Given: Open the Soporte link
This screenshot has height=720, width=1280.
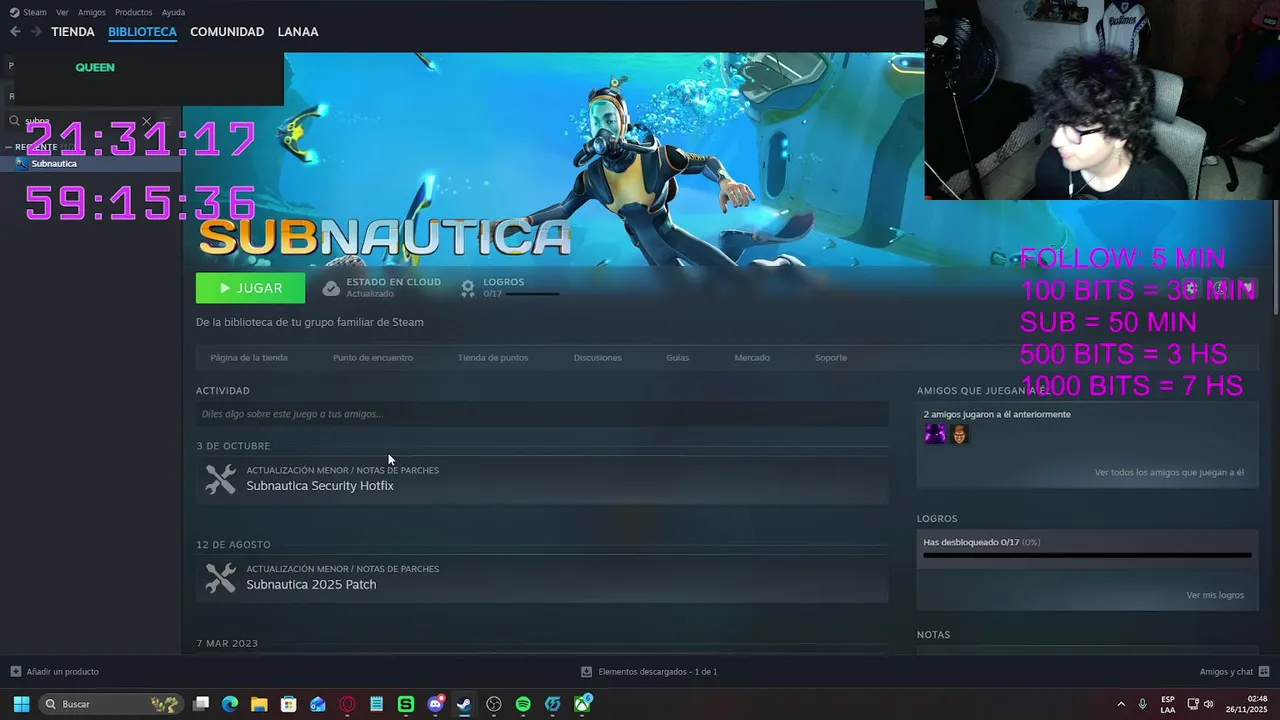Looking at the screenshot, I should [831, 357].
